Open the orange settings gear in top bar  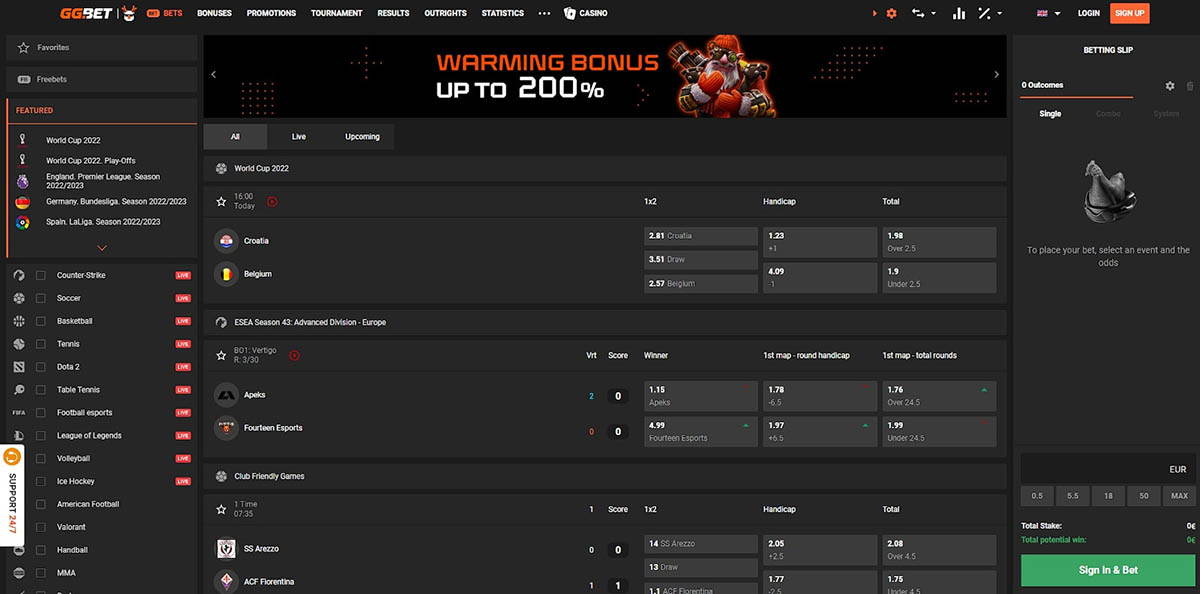[891, 13]
